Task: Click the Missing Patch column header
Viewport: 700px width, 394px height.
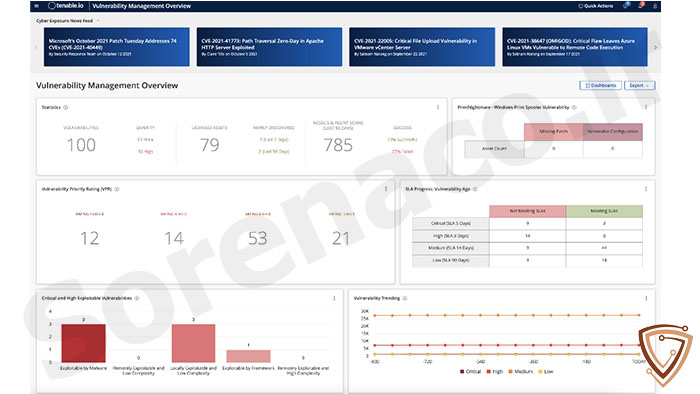Action: (x=554, y=132)
